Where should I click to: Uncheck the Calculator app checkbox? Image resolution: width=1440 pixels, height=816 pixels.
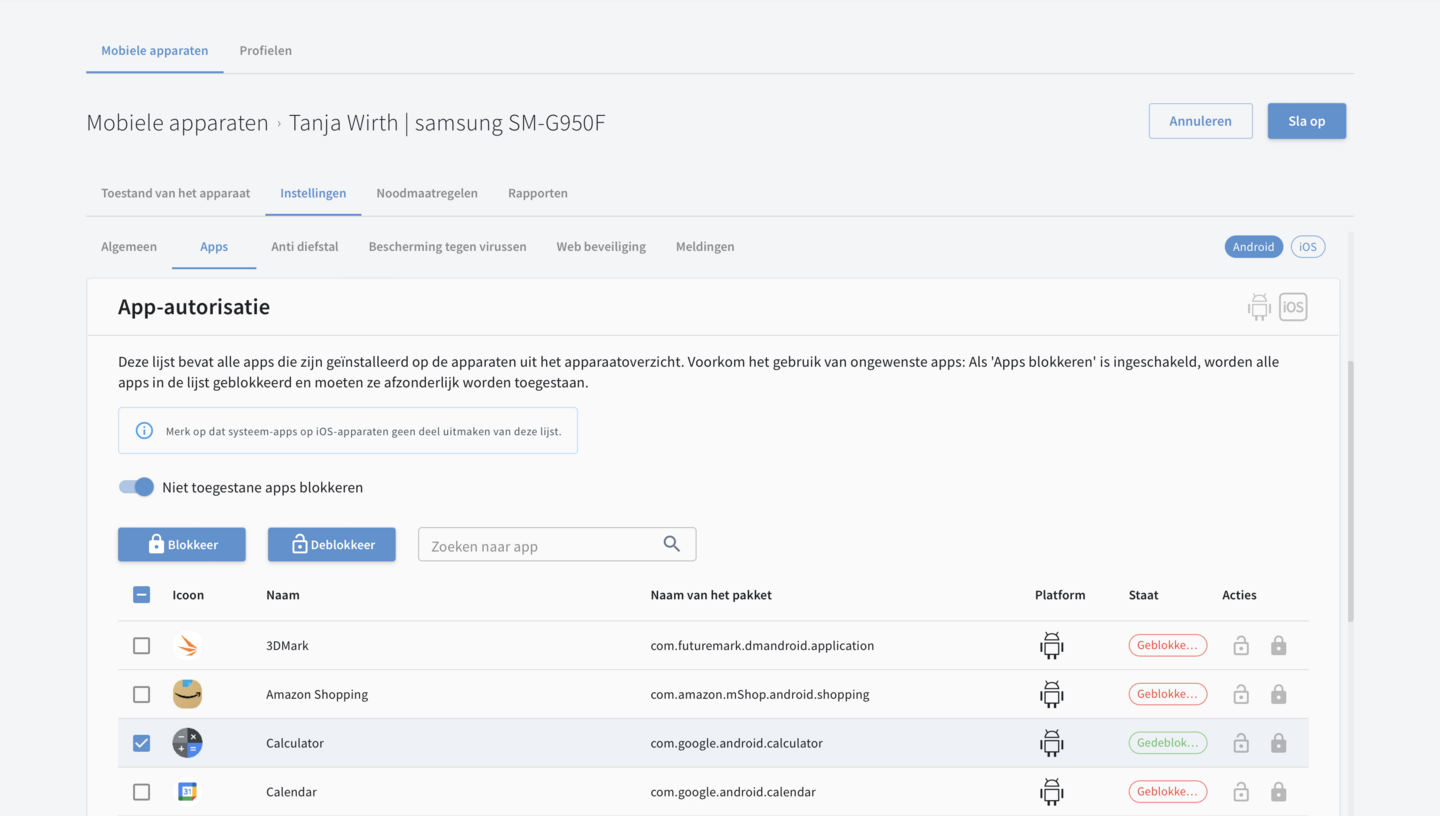[142, 743]
